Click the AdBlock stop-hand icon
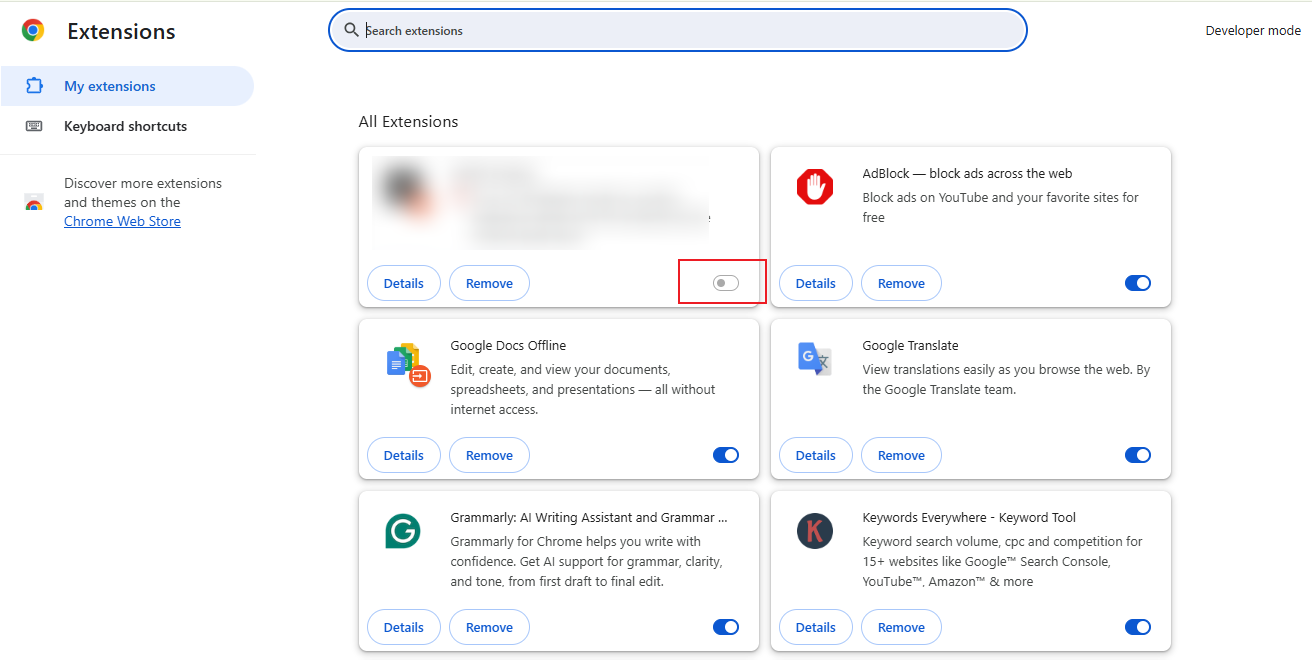Image resolution: width=1312 pixels, height=660 pixels. click(815, 186)
